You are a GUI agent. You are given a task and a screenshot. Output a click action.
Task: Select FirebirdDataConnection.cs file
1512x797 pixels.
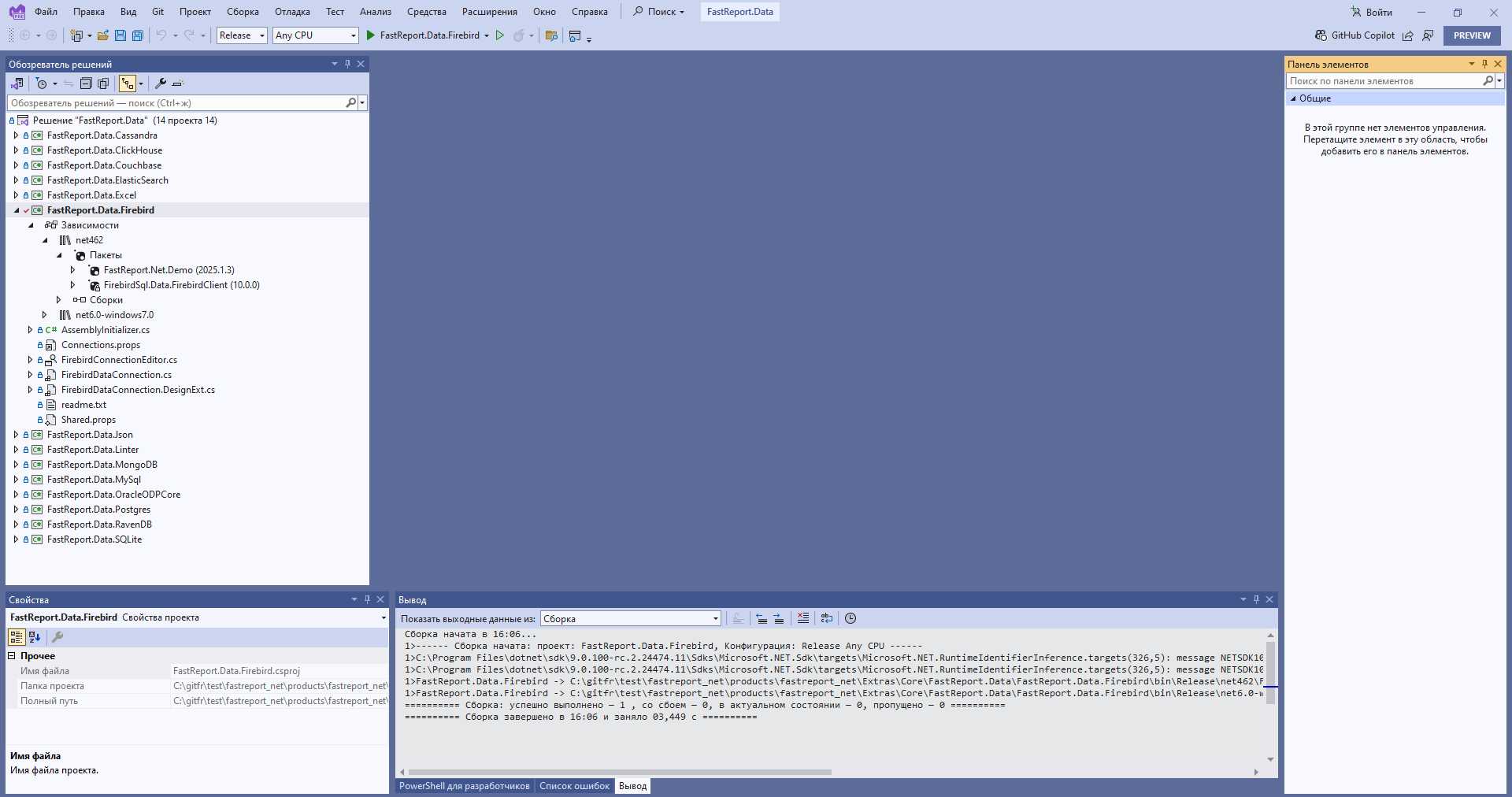[117, 375]
